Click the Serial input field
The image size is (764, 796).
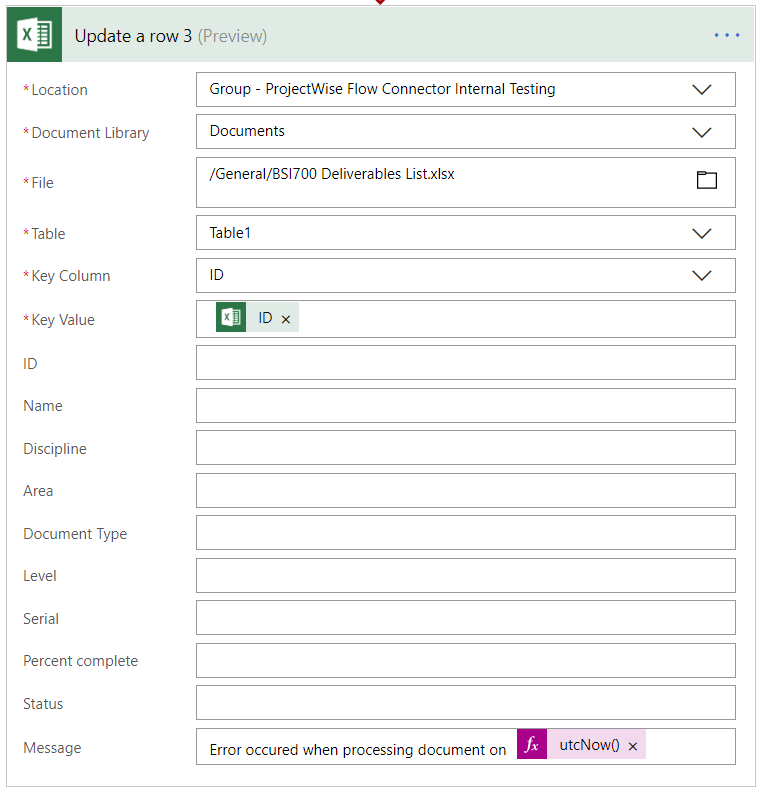click(466, 618)
